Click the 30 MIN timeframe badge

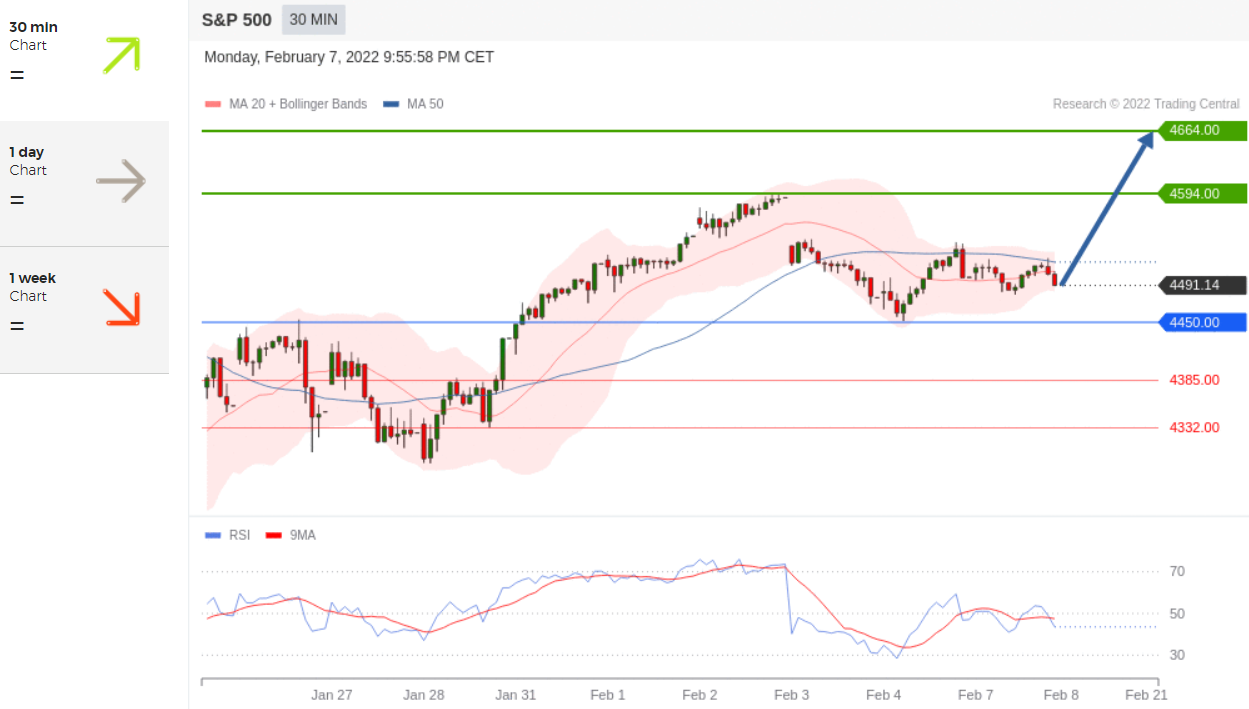pos(314,19)
